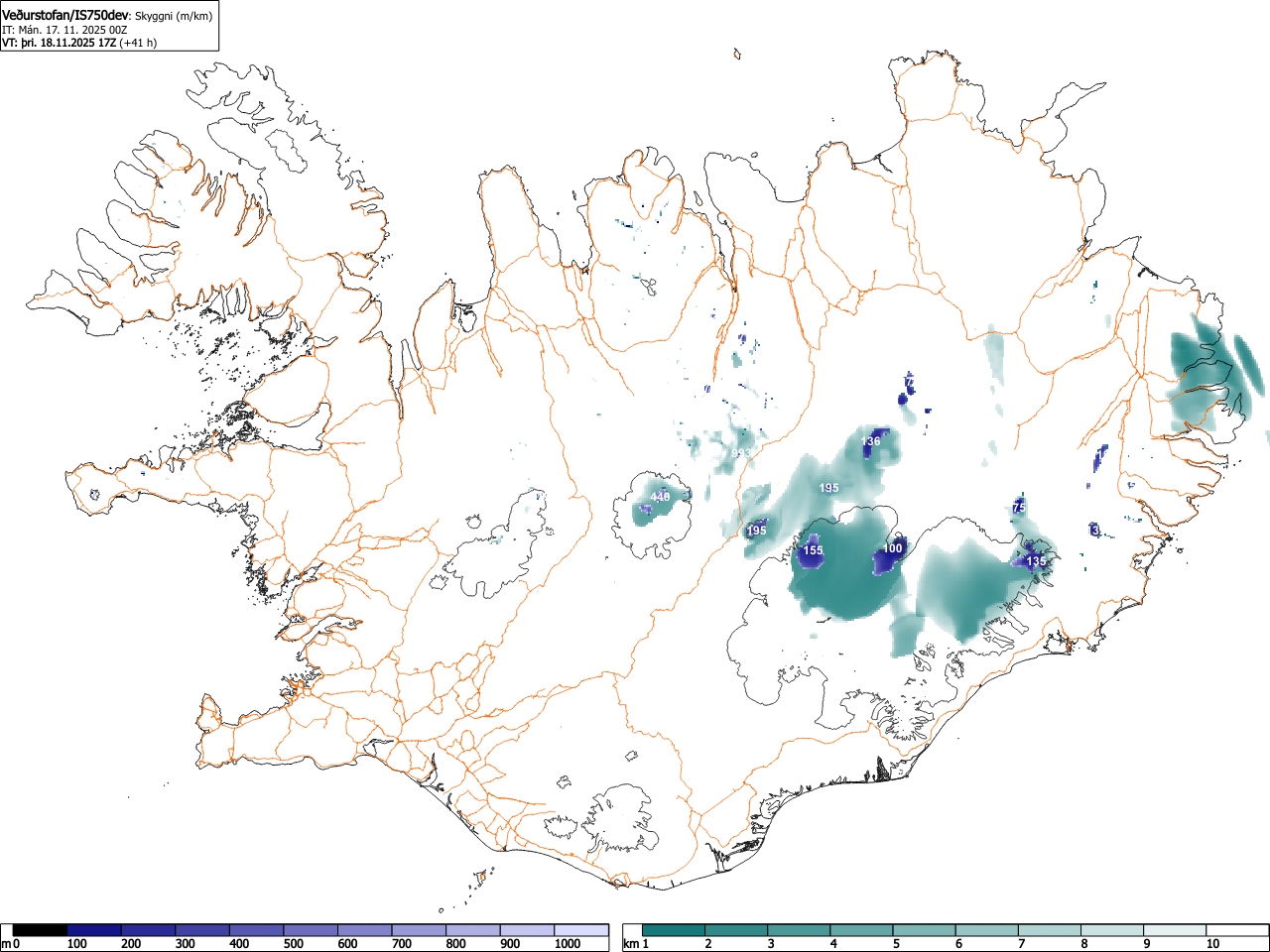Screen dimensions: 1270x952
Task: Click the faint '993' value on the map
Action: tap(741, 453)
